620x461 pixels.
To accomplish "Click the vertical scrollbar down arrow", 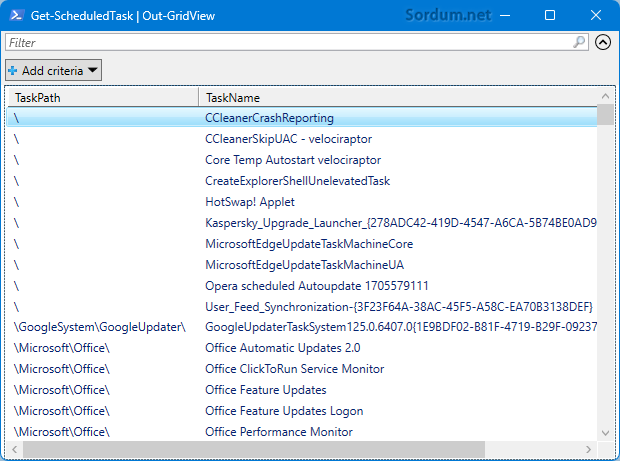I will pyautogui.click(x=605, y=433).
